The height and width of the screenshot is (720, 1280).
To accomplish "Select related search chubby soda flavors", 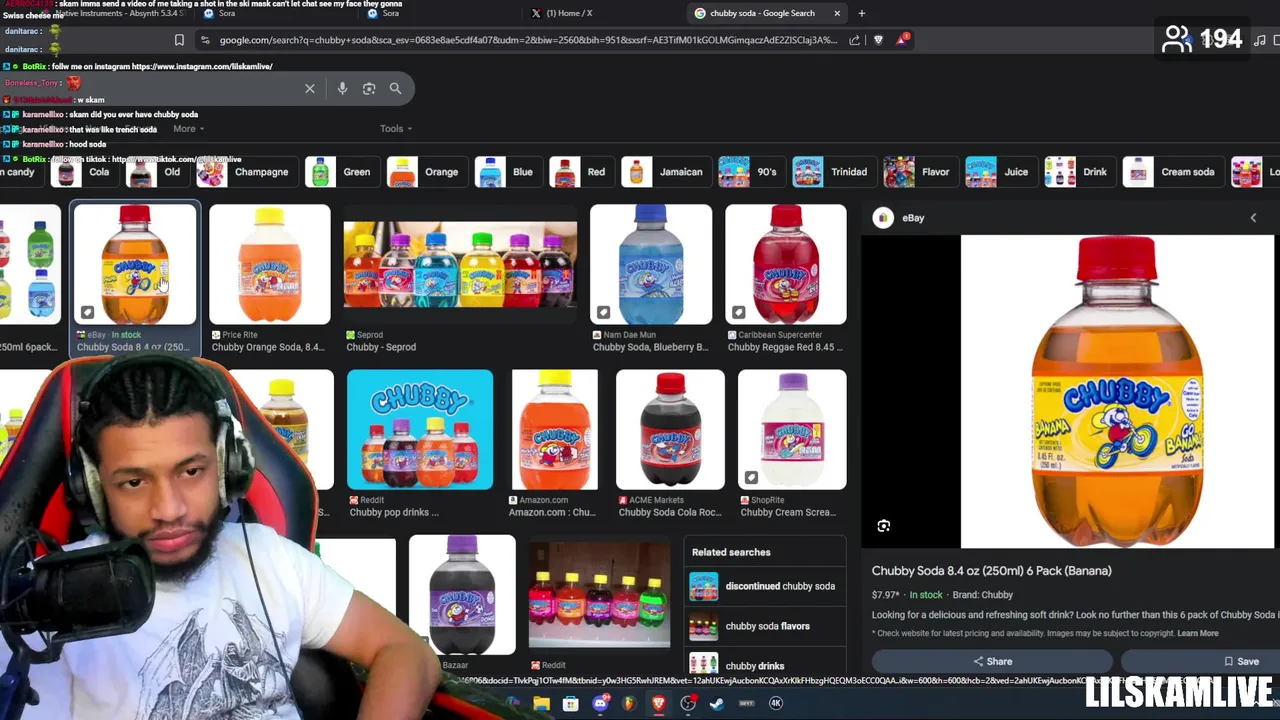I will (765, 626).
